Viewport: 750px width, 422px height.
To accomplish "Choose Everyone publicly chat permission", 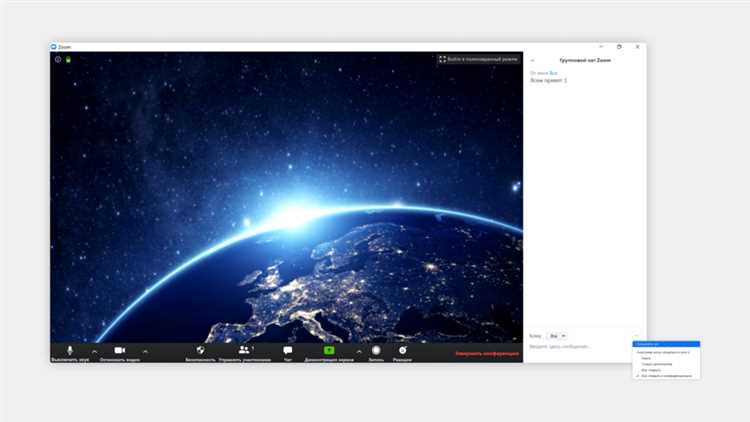I will (x=651, y=370).
